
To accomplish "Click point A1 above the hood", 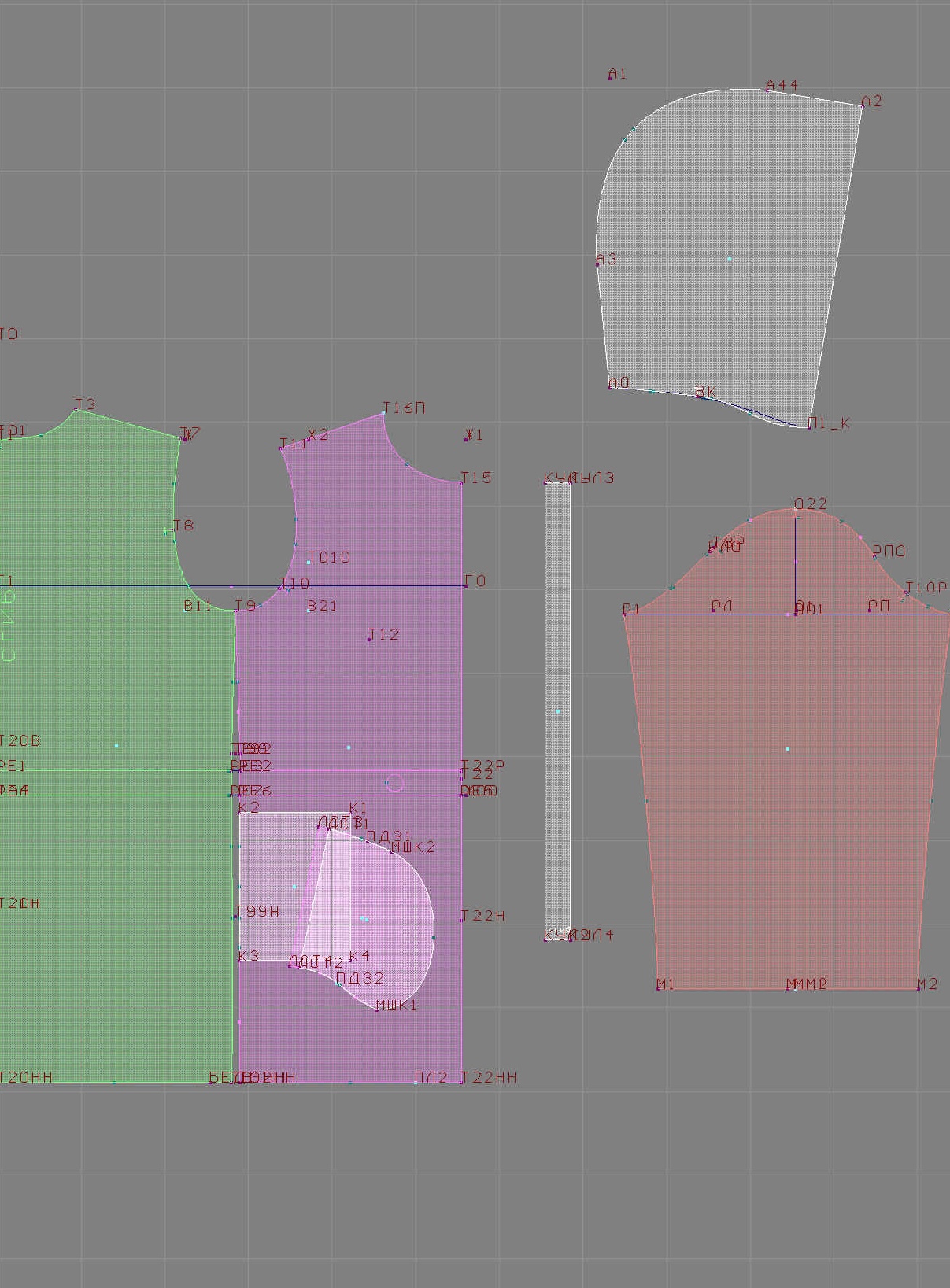I will (611, 77).
